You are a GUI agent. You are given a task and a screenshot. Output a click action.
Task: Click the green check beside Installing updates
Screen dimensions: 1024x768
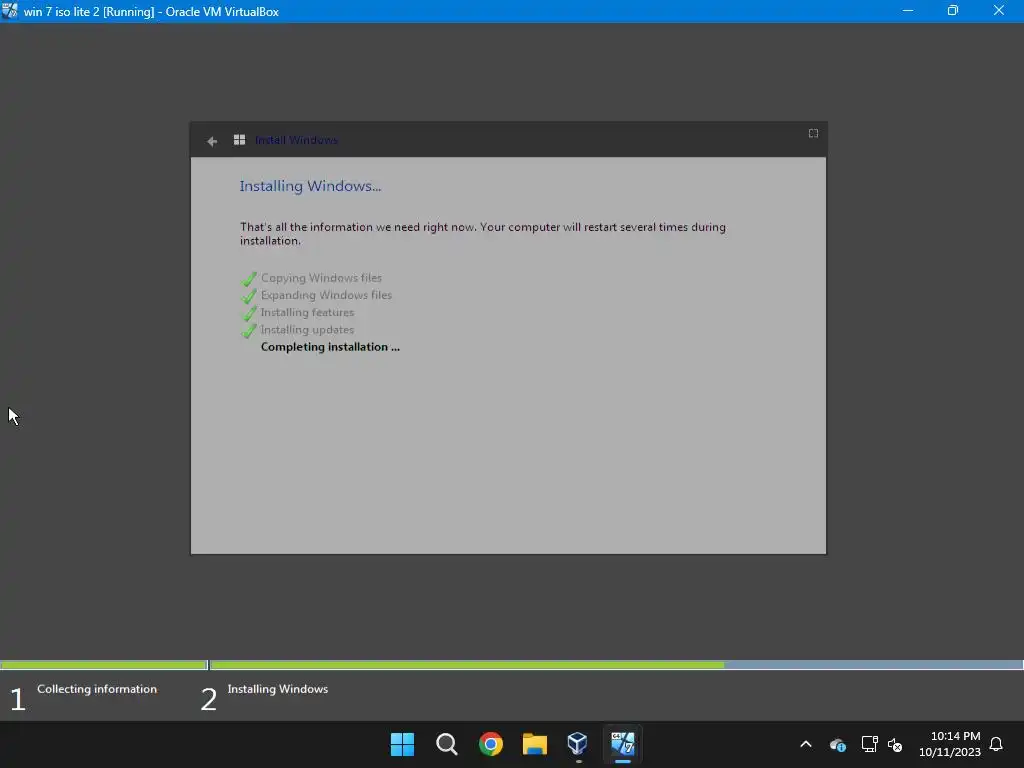(249, 330)
